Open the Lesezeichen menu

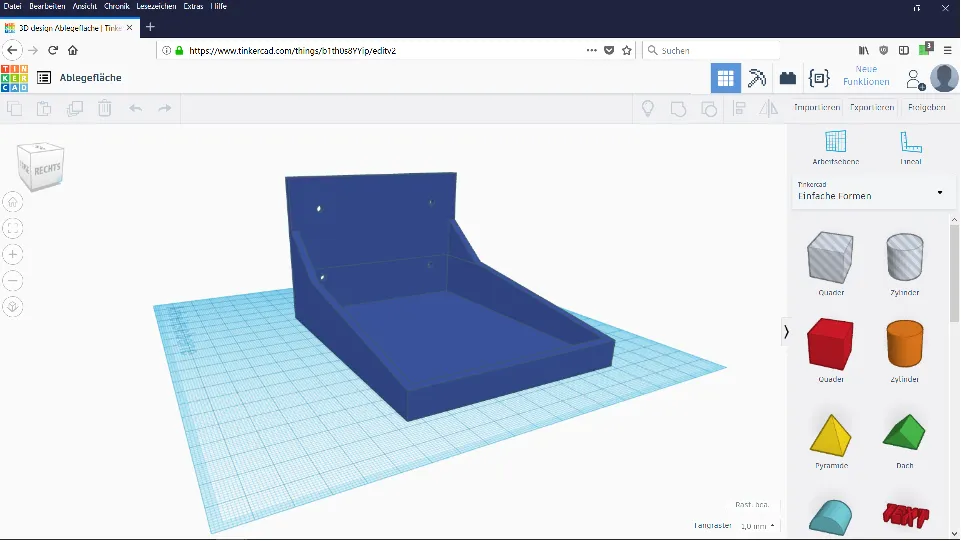(156, 6)
